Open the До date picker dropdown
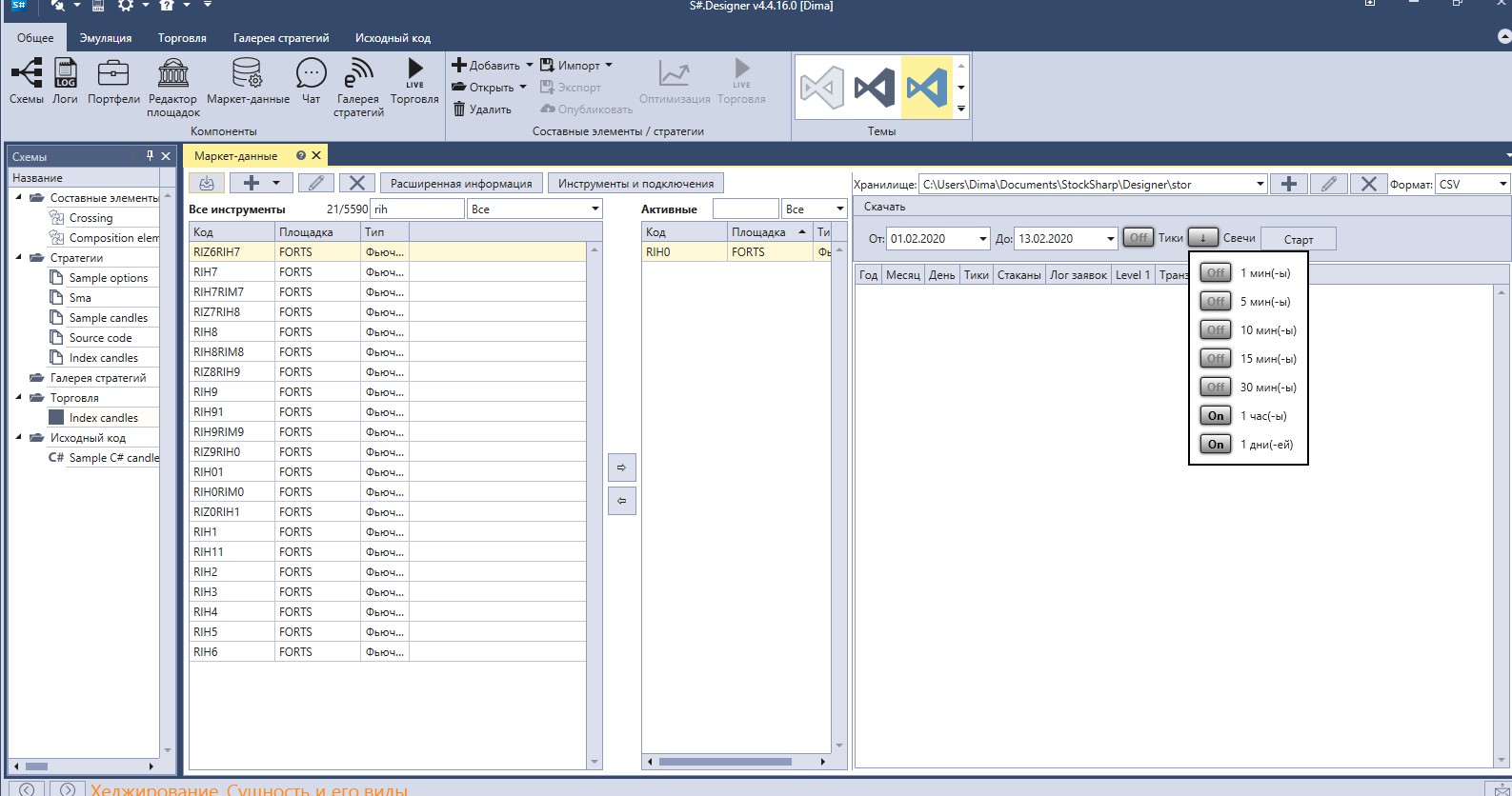 point(1110,239)
